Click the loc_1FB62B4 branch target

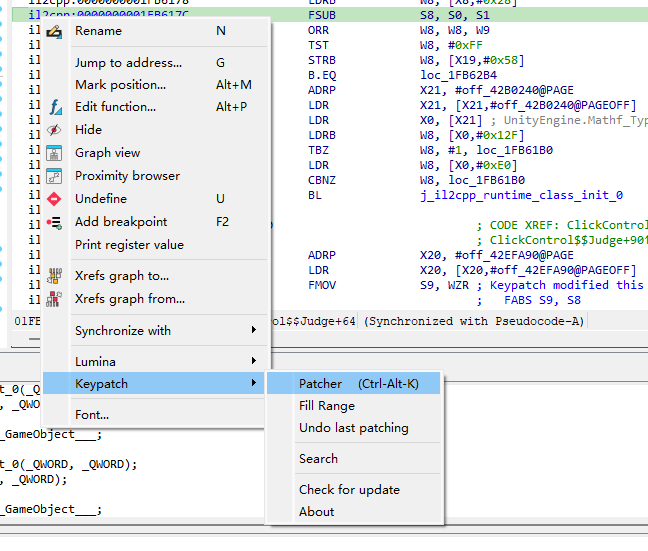coord(458,75)
